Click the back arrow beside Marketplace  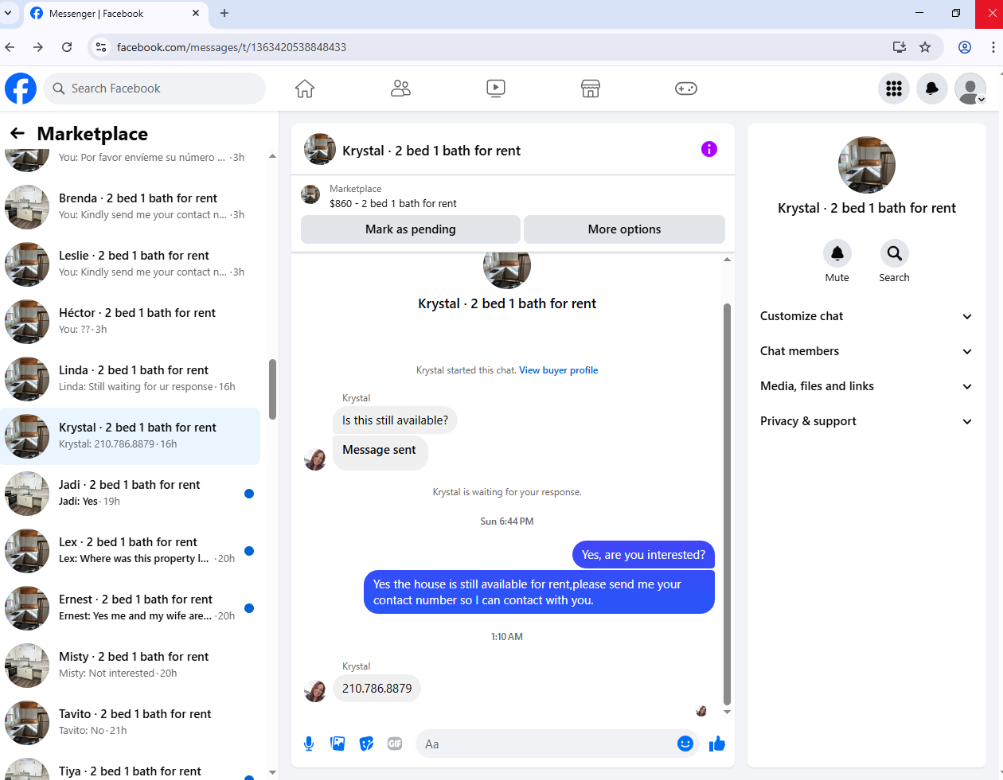pyautogui.click(x=17, y=133)
